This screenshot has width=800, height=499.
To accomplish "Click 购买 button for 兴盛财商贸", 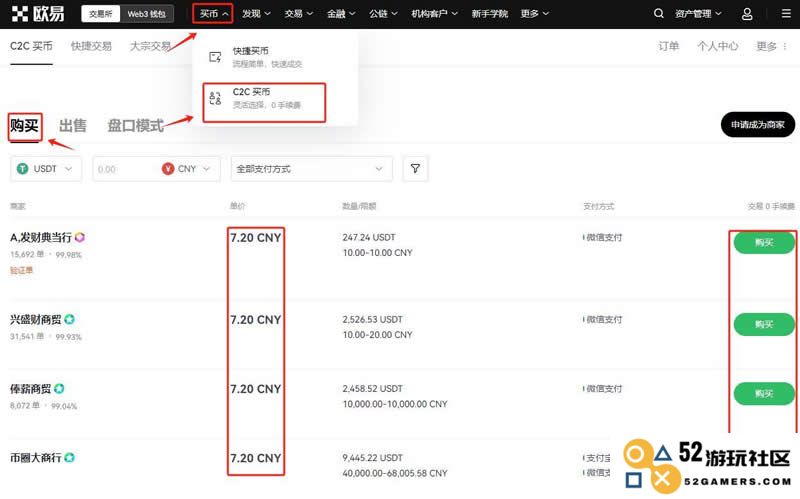I will click(764, 325).
